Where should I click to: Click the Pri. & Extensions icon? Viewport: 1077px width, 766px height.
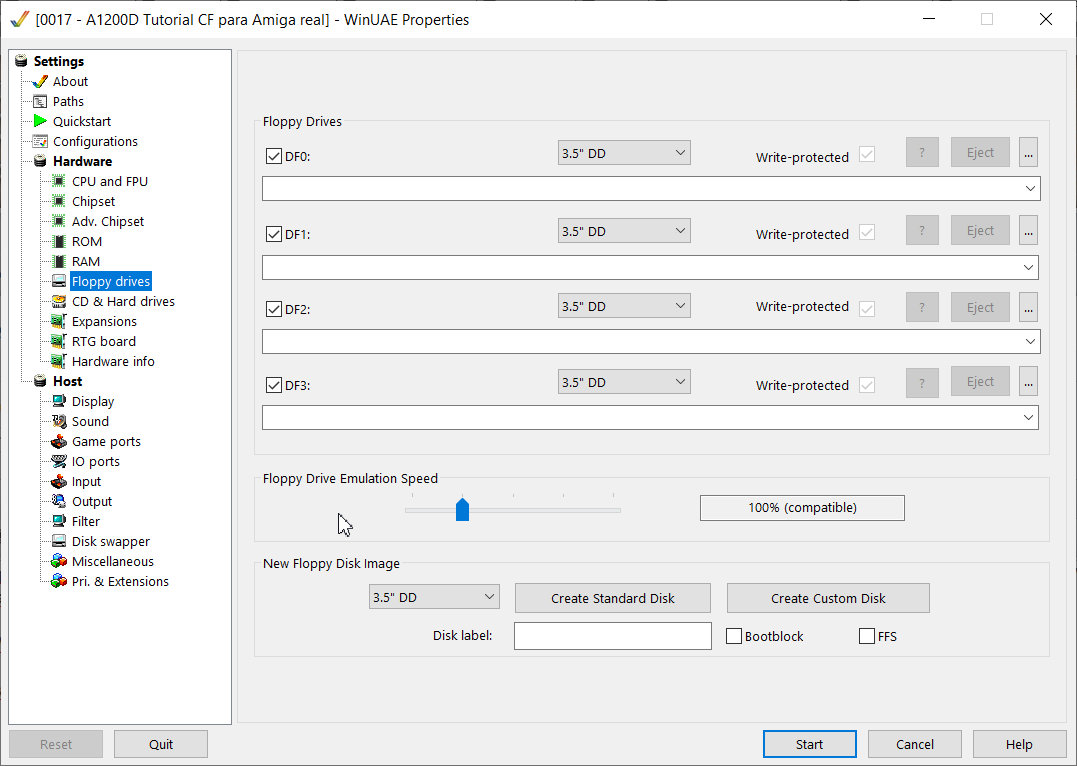59,581
